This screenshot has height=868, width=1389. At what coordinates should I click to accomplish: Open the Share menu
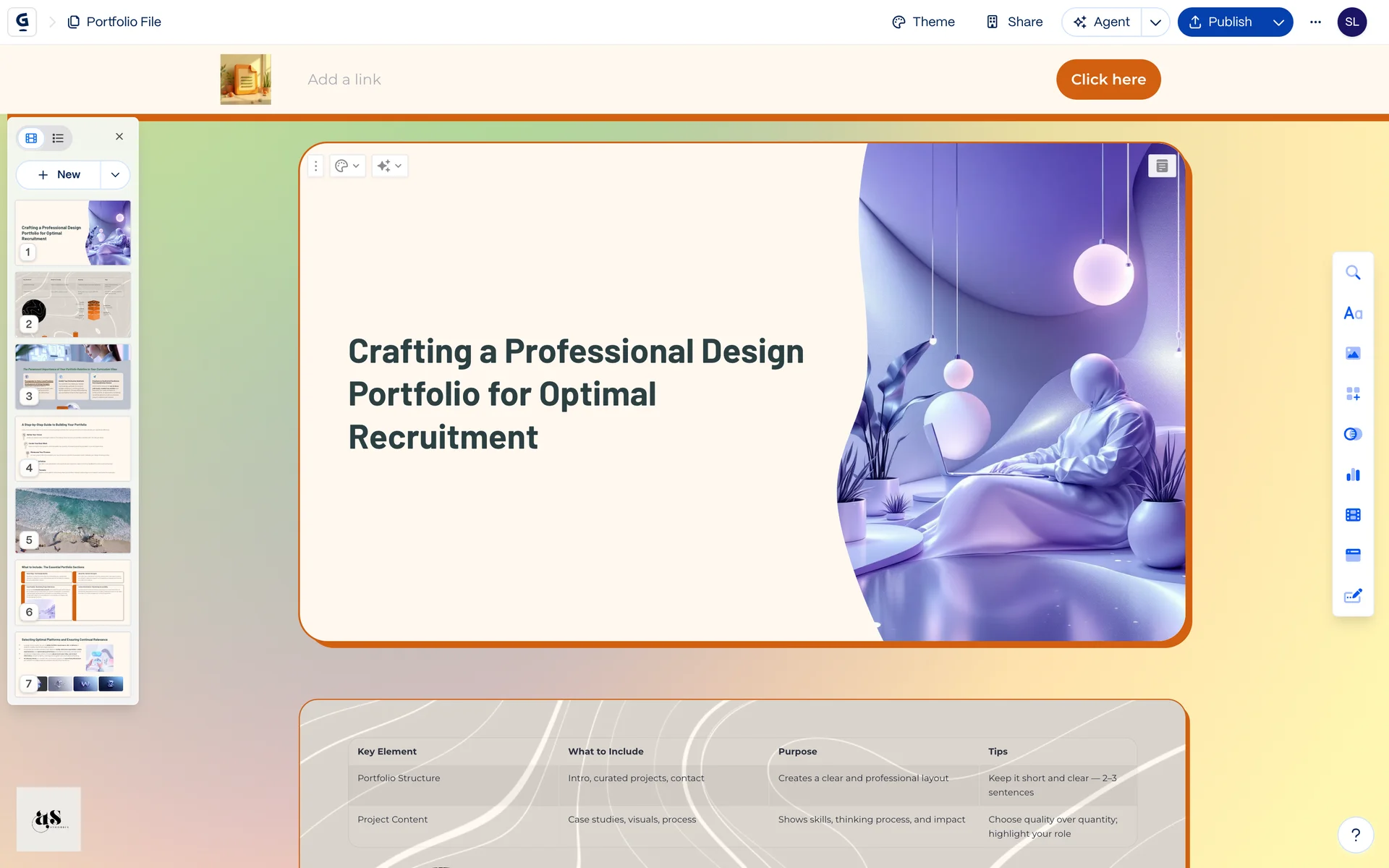tap(1014, 22)
